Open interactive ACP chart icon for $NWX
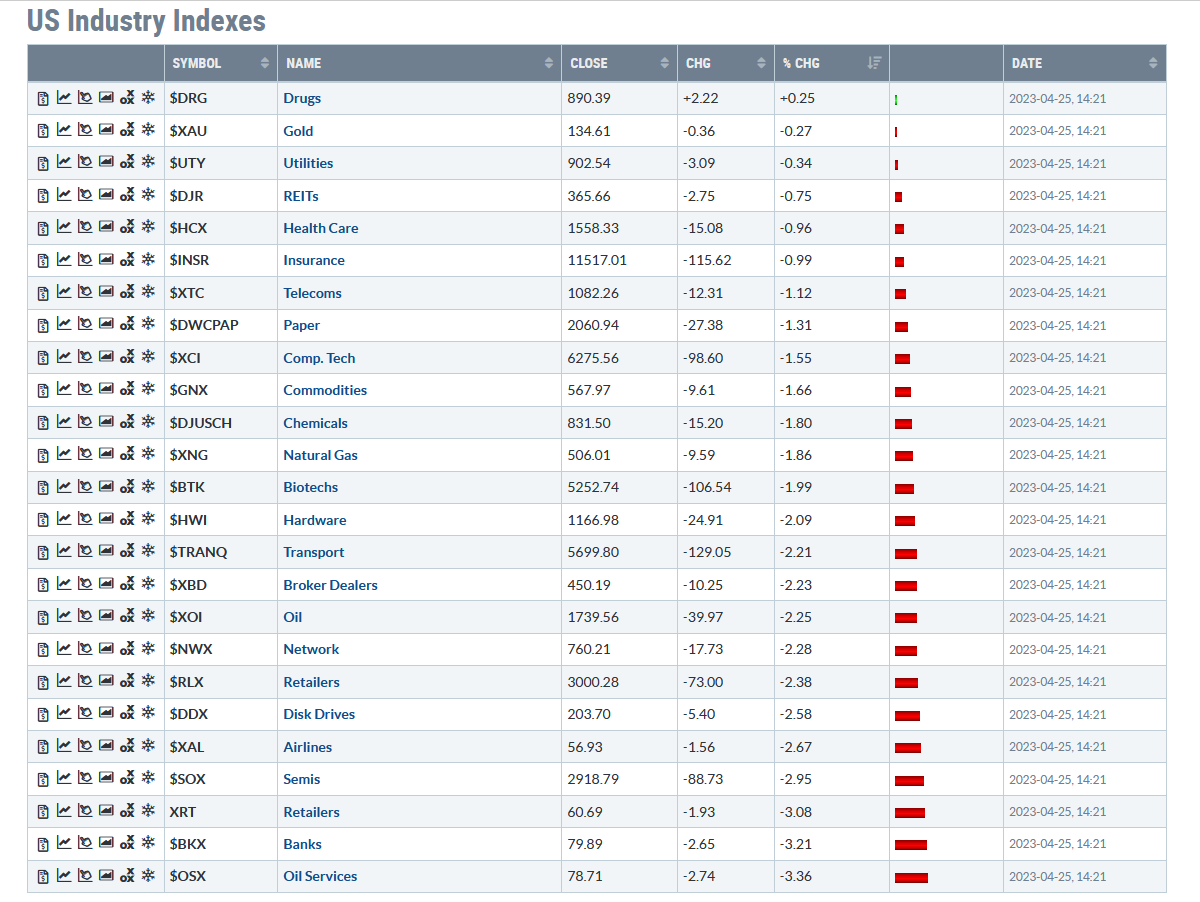This screenshot has height=902, width=1200. (x=85, y=649)
